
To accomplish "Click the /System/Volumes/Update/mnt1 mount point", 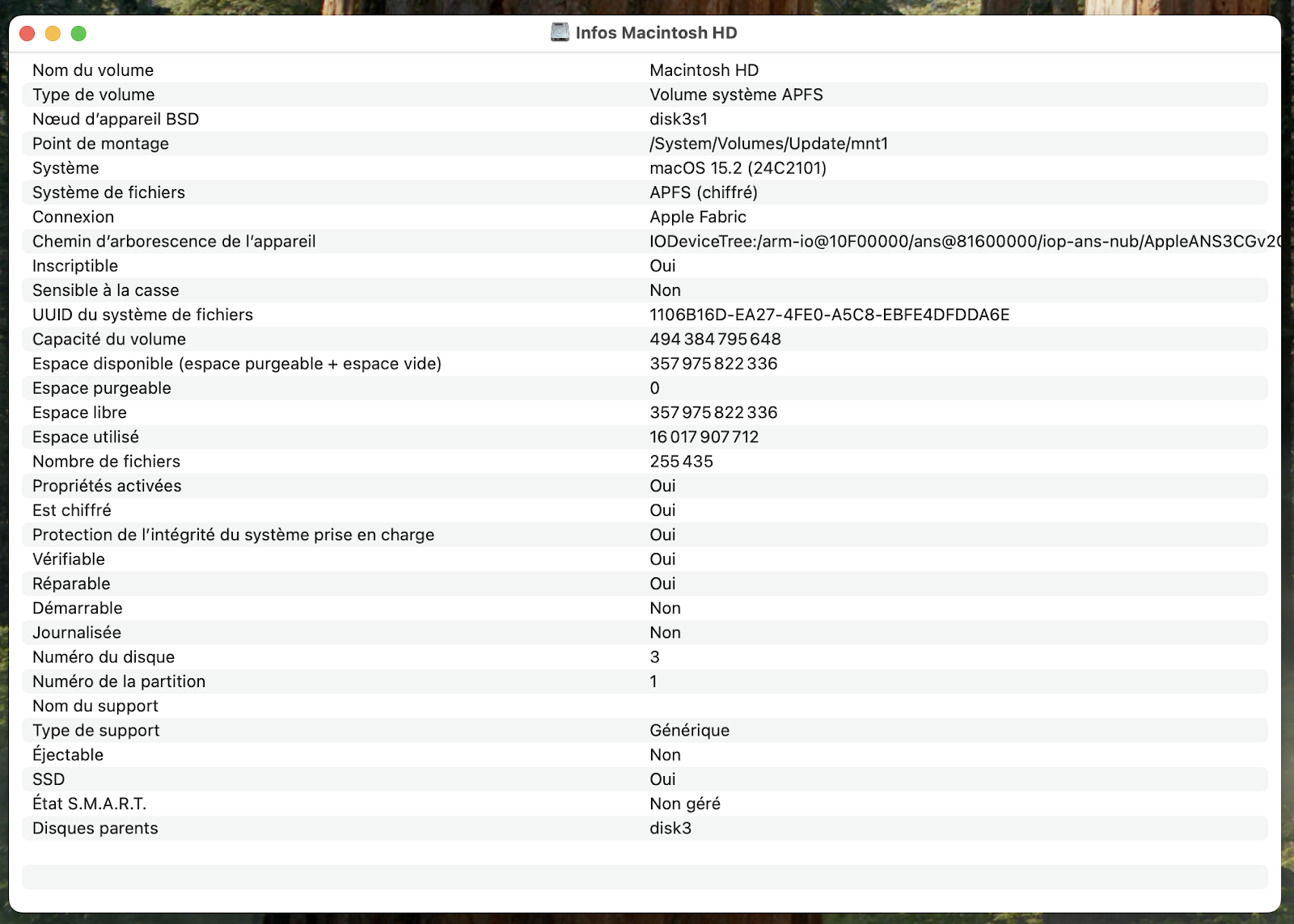I will pos(768,144).
